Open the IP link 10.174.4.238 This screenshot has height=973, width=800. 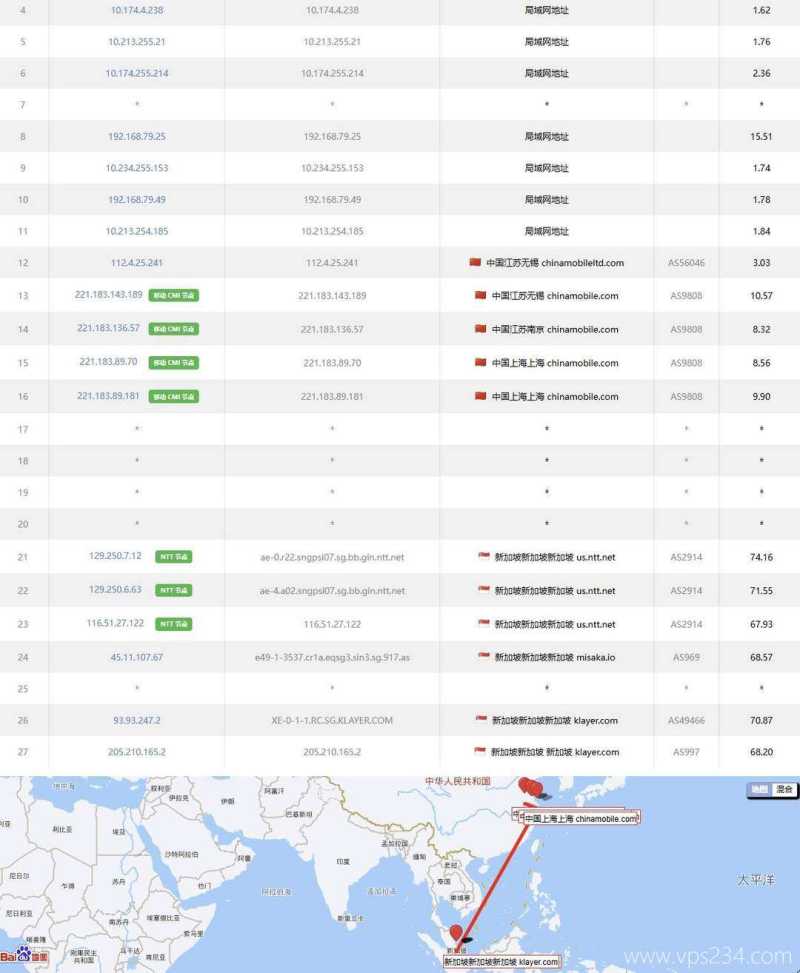tap(135, 10)
